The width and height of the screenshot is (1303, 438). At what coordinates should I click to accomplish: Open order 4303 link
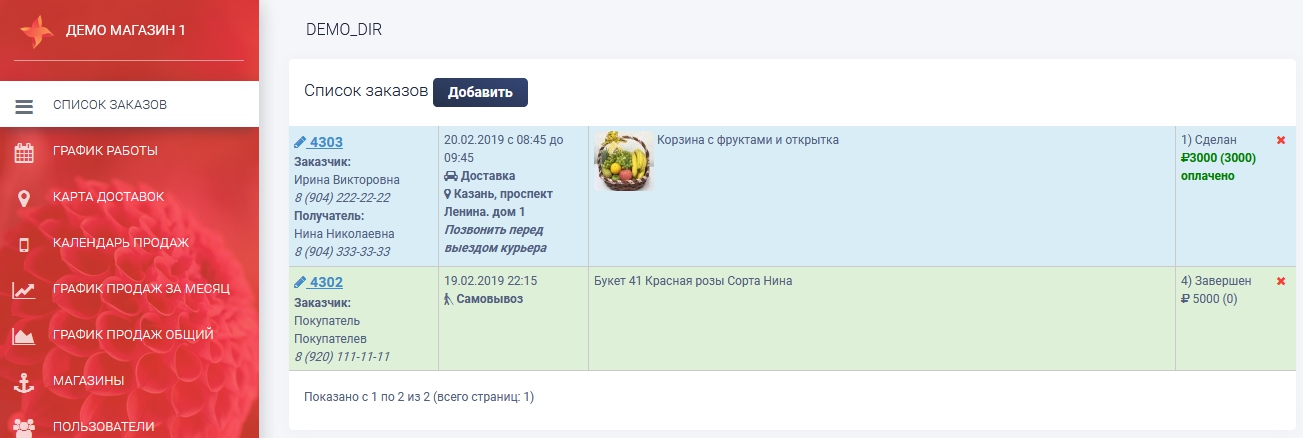[x=326, y=142]
